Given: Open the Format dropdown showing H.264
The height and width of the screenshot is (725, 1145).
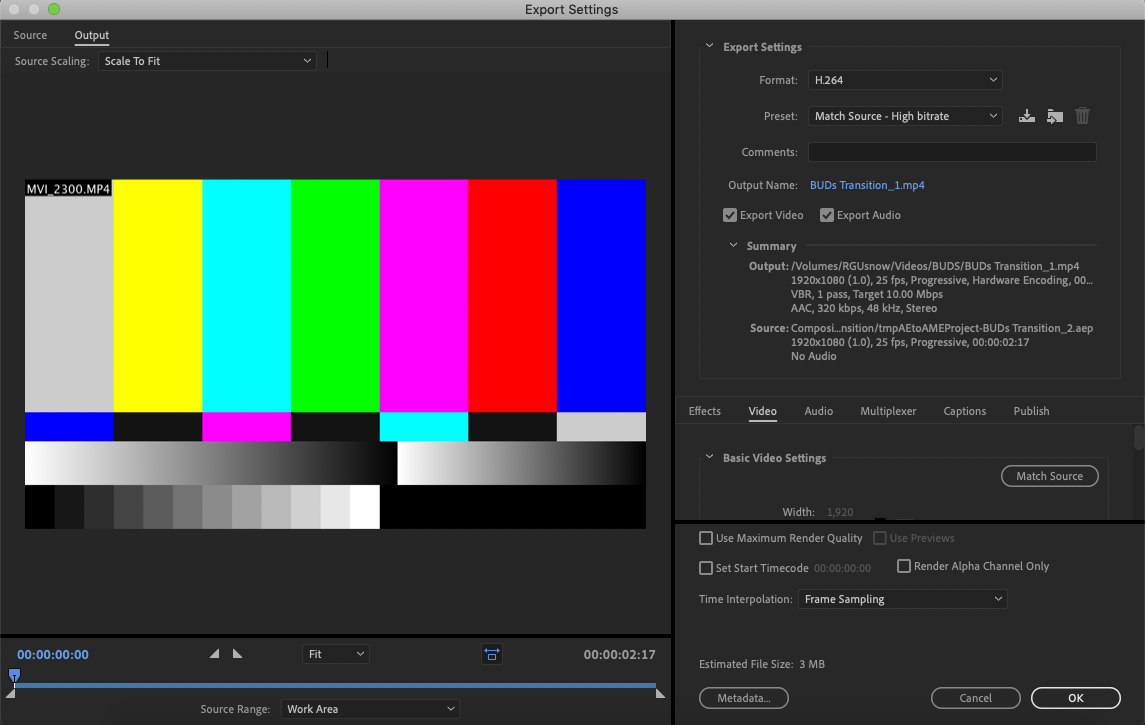Looking at the screenshot, I should click(904, 80).
